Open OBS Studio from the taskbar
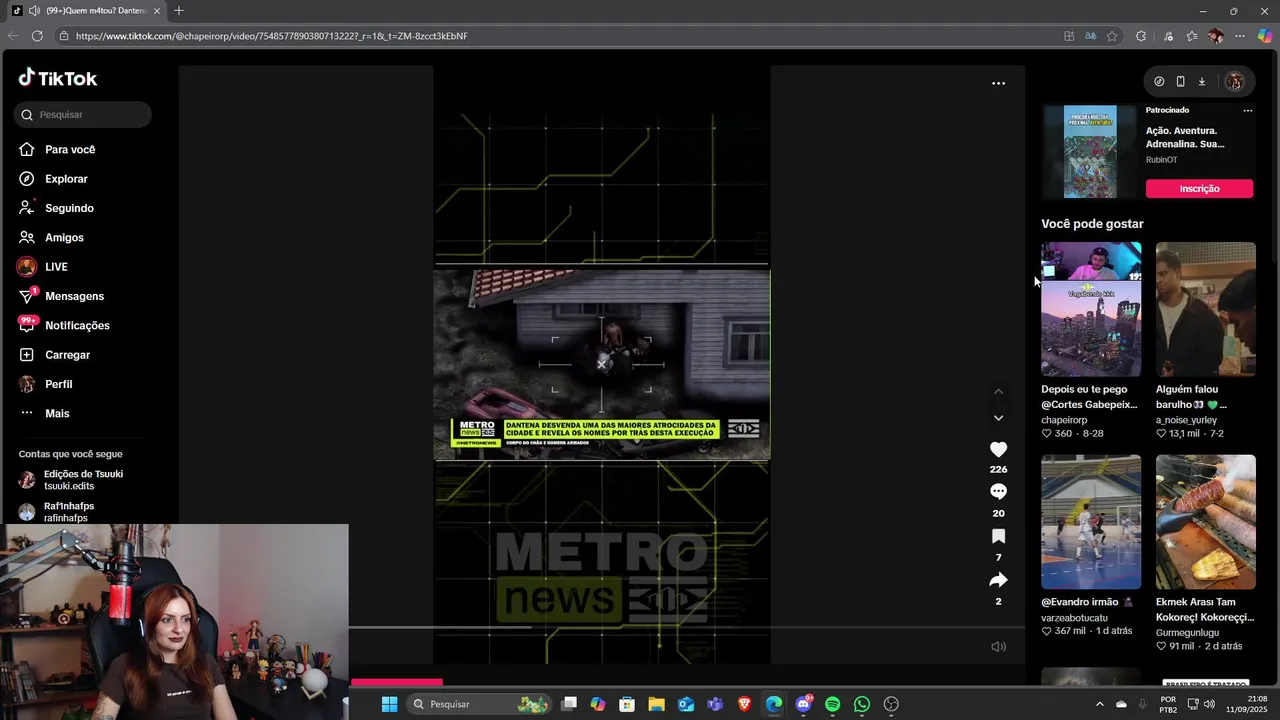The height and width of the screenshot is (720, 1280). (892, 704)
